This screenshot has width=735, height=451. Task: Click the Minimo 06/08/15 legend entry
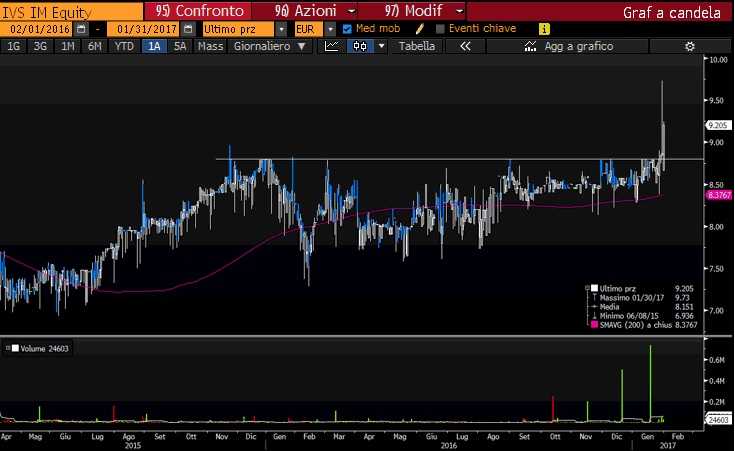[x=629, y=316]
